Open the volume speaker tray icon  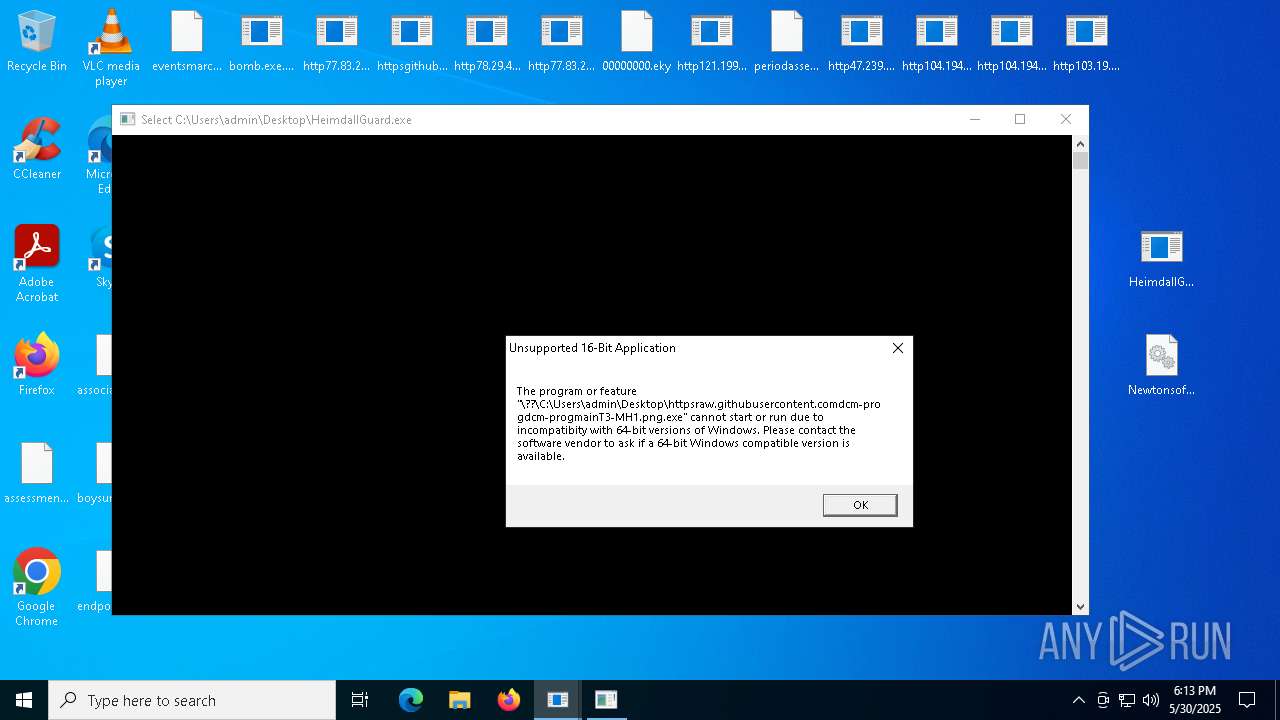click(1151, 700)
